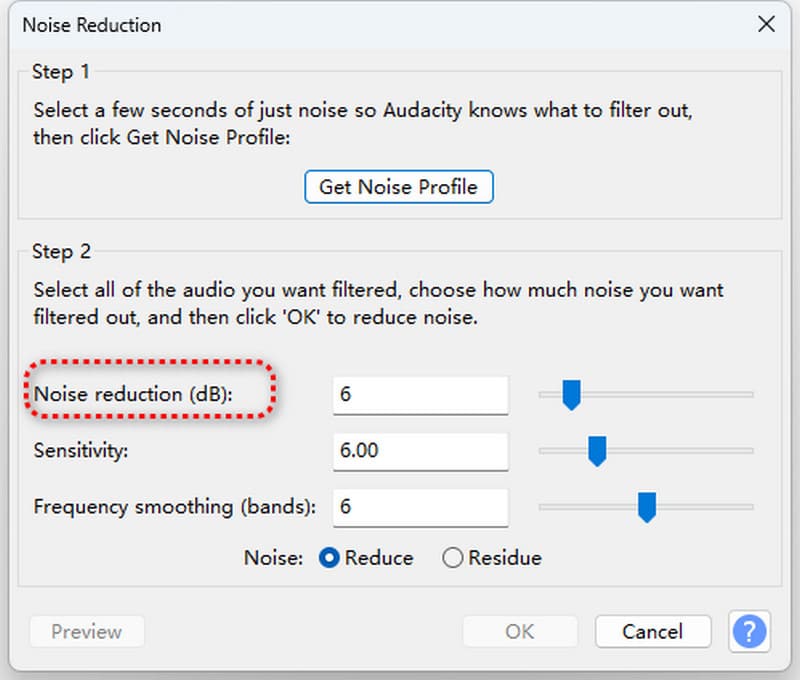The width and height of the screenshot is (800, 680).
Task: Click the Sensitivity slider handle
Action: tap(597, 452)
